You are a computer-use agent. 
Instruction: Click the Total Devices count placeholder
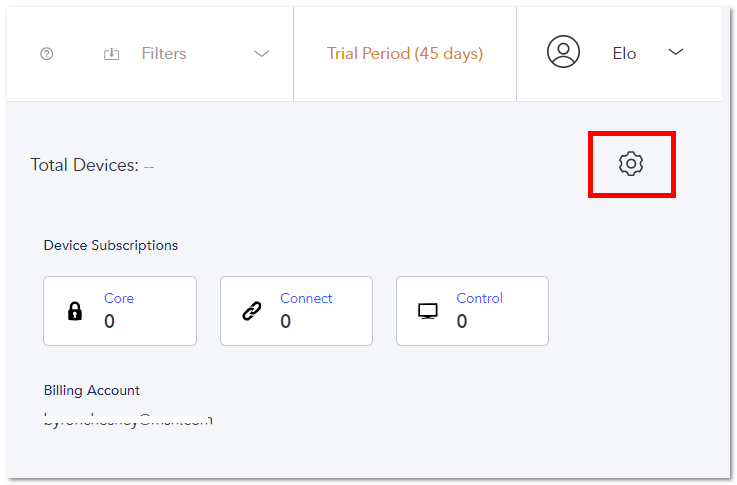pyautogui.click(x=149, y=167)
